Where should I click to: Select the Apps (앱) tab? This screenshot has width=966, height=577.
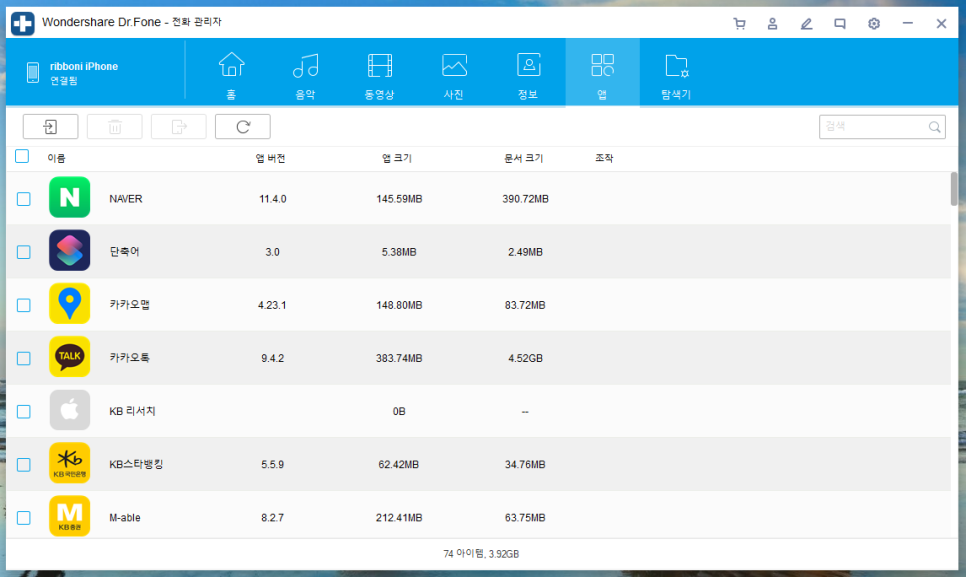click(603, 73)
